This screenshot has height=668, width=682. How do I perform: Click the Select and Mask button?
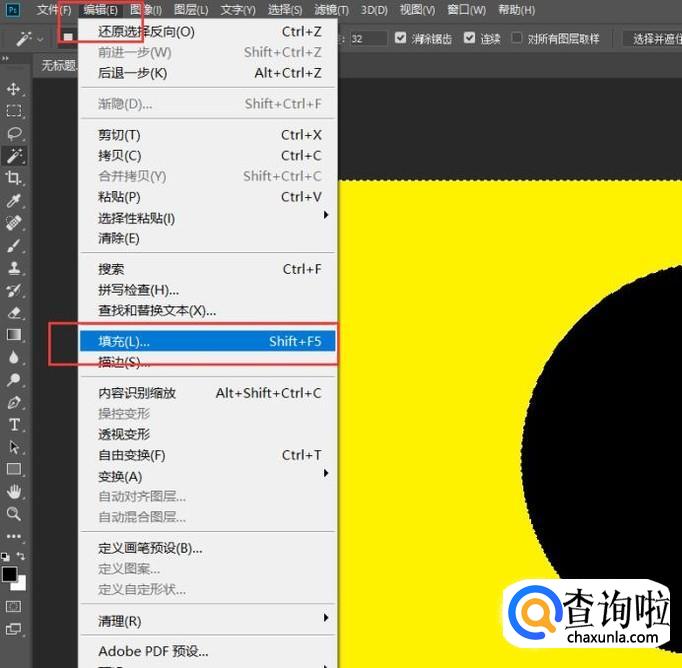point(652,39)
